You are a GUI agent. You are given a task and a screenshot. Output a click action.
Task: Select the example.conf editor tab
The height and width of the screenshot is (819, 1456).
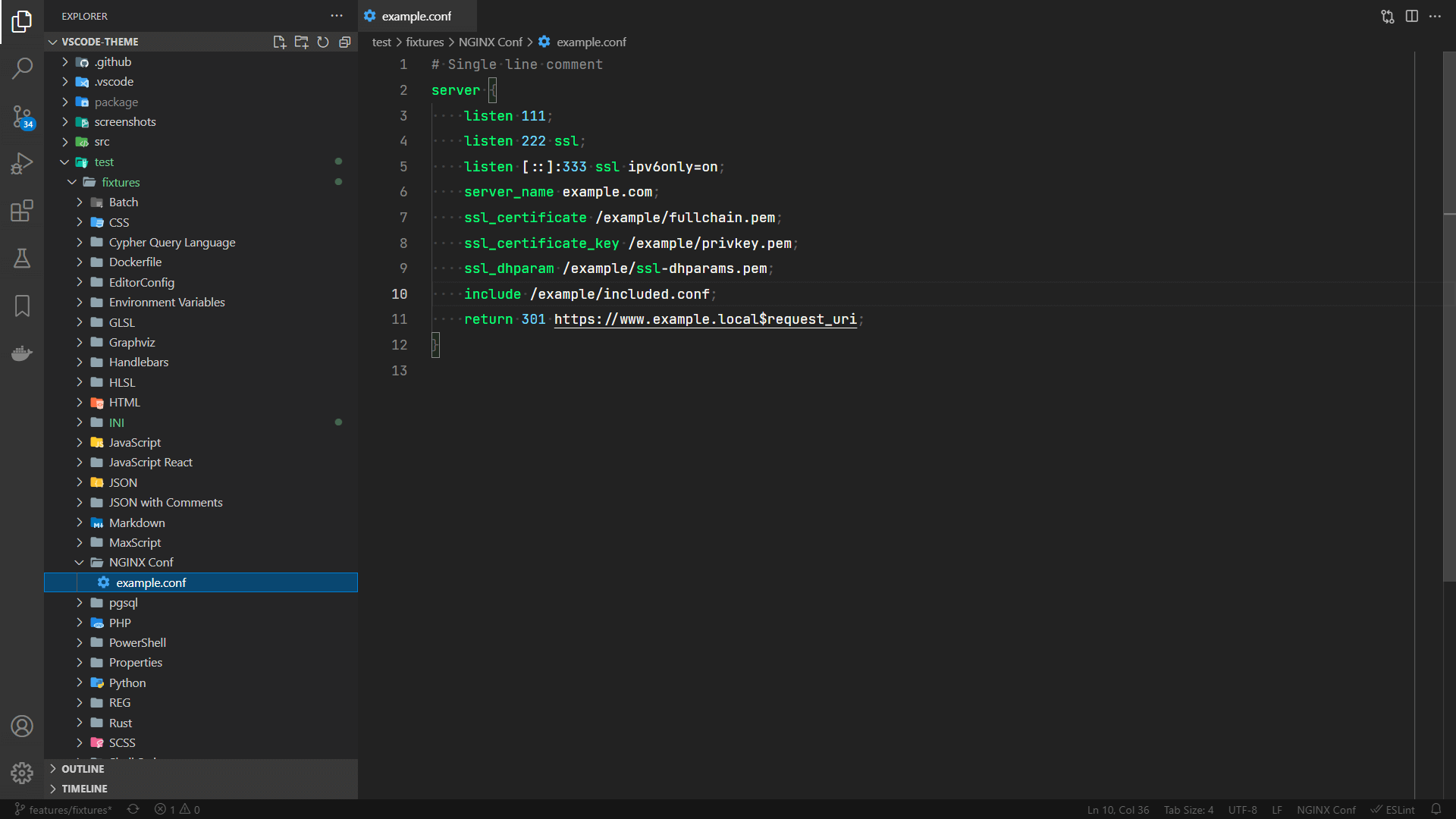click(416, 16)
